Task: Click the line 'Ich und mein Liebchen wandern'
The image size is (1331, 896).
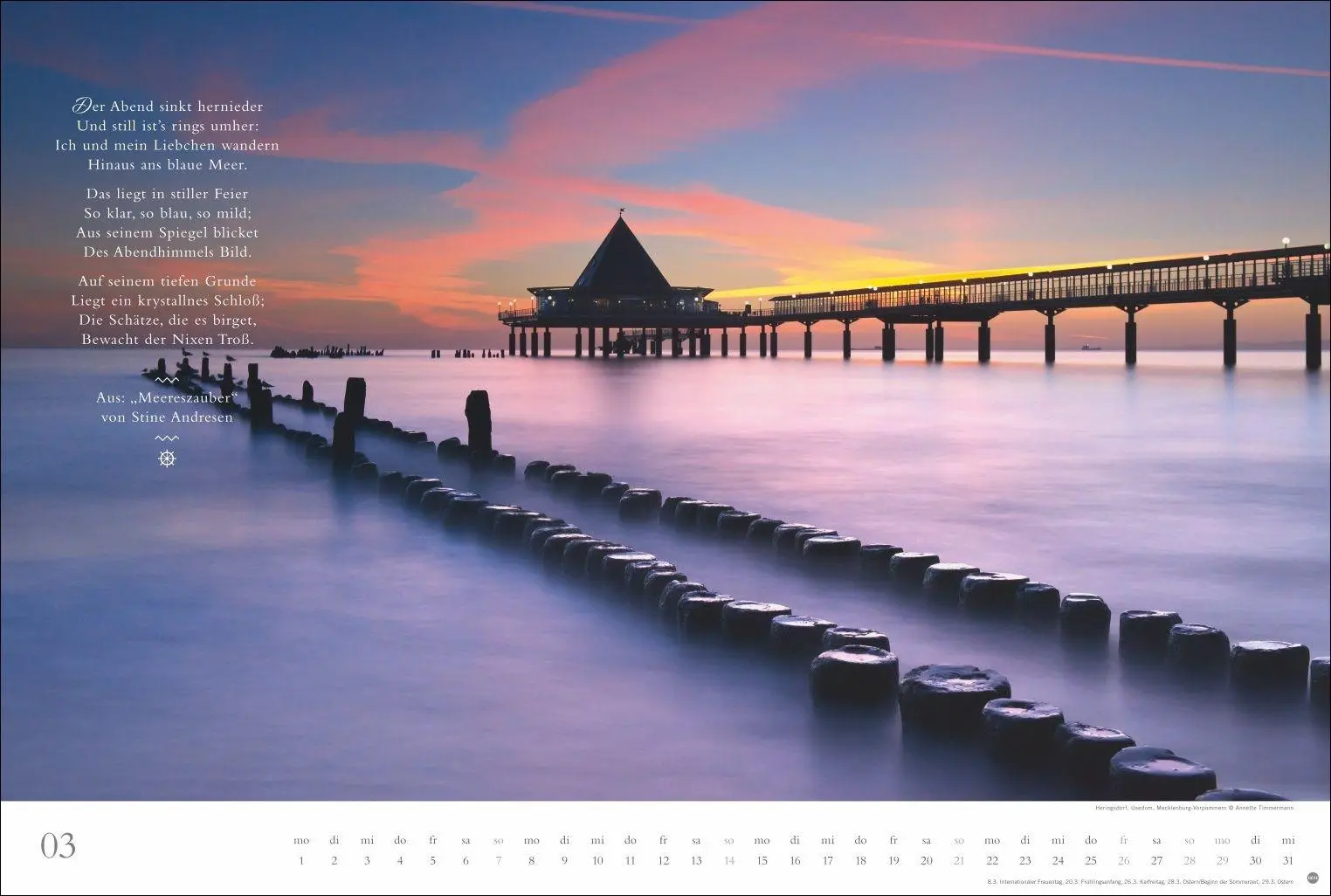Action: (167, 145)
